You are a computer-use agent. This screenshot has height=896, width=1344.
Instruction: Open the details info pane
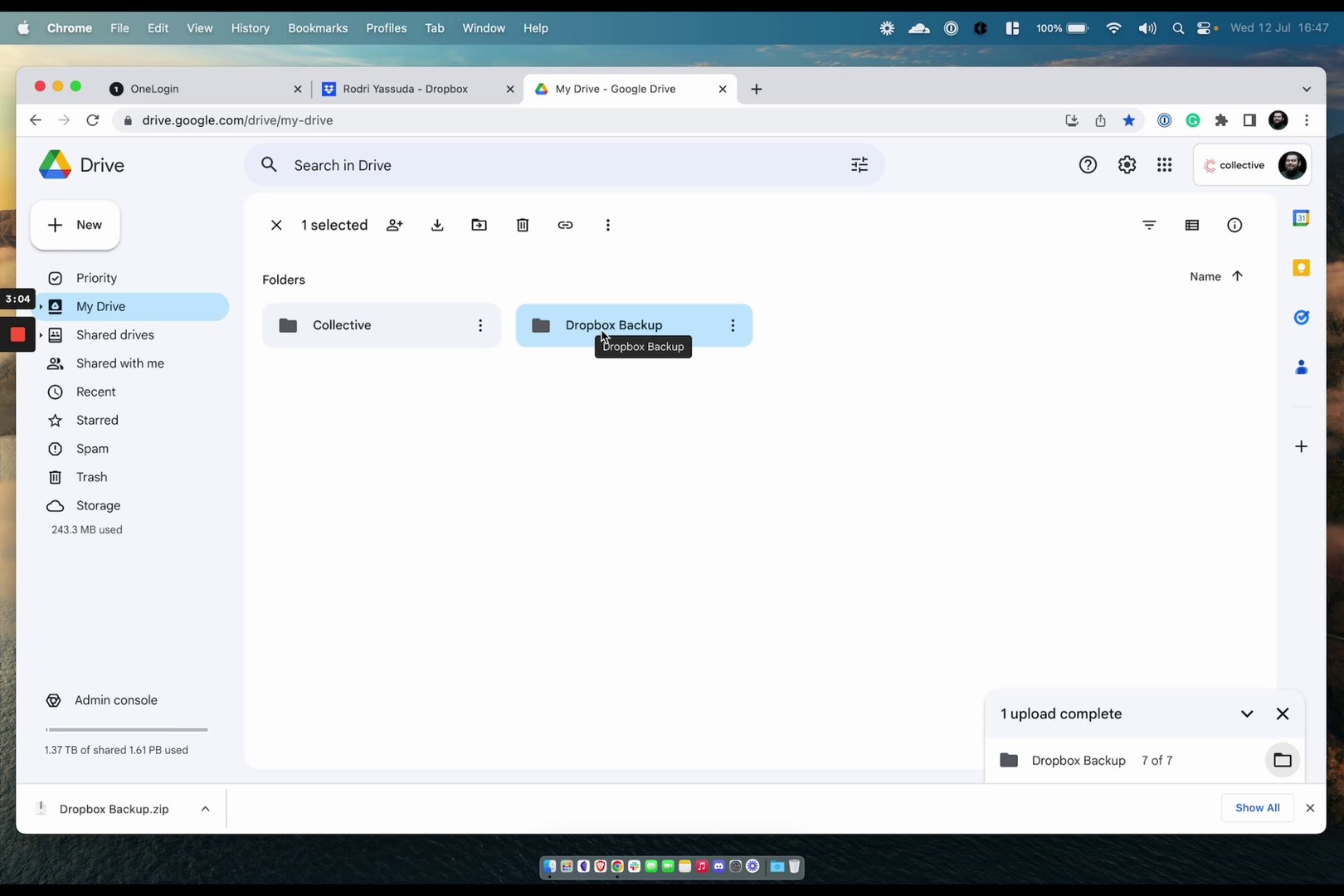tap(1234, 225)
